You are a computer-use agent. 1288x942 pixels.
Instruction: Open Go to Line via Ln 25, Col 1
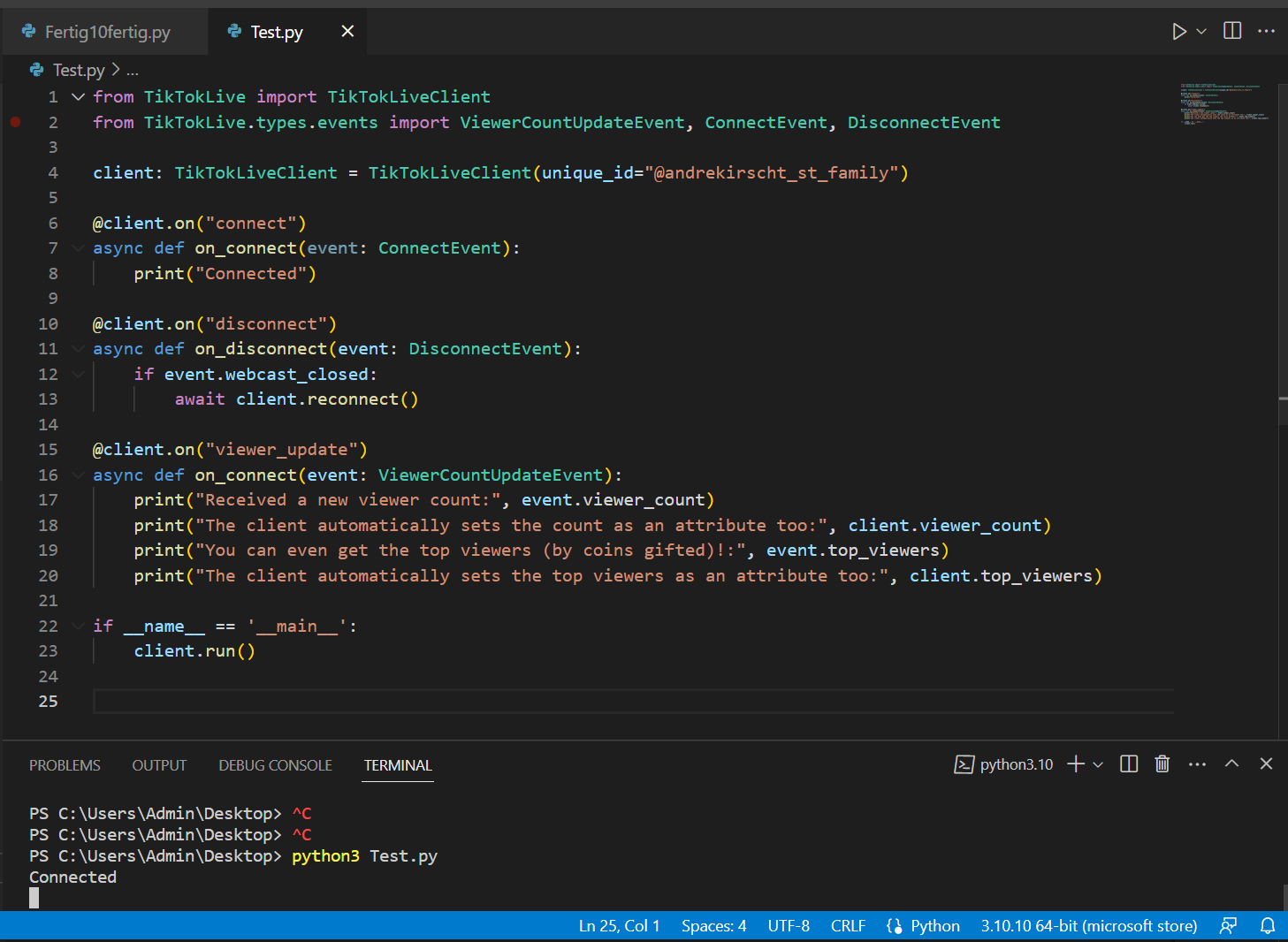pos(619,925)
